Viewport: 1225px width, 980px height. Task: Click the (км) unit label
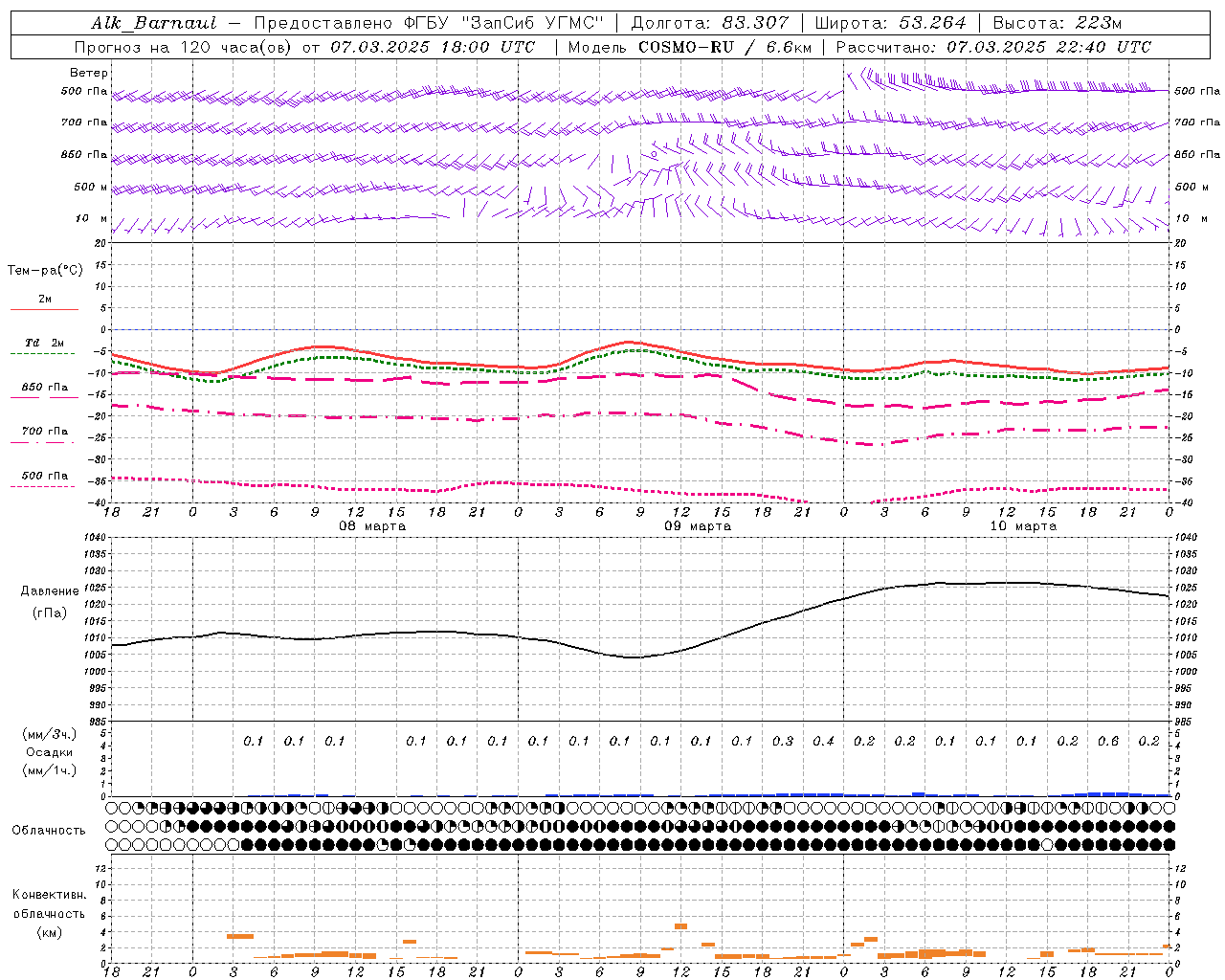click(49, 932)
